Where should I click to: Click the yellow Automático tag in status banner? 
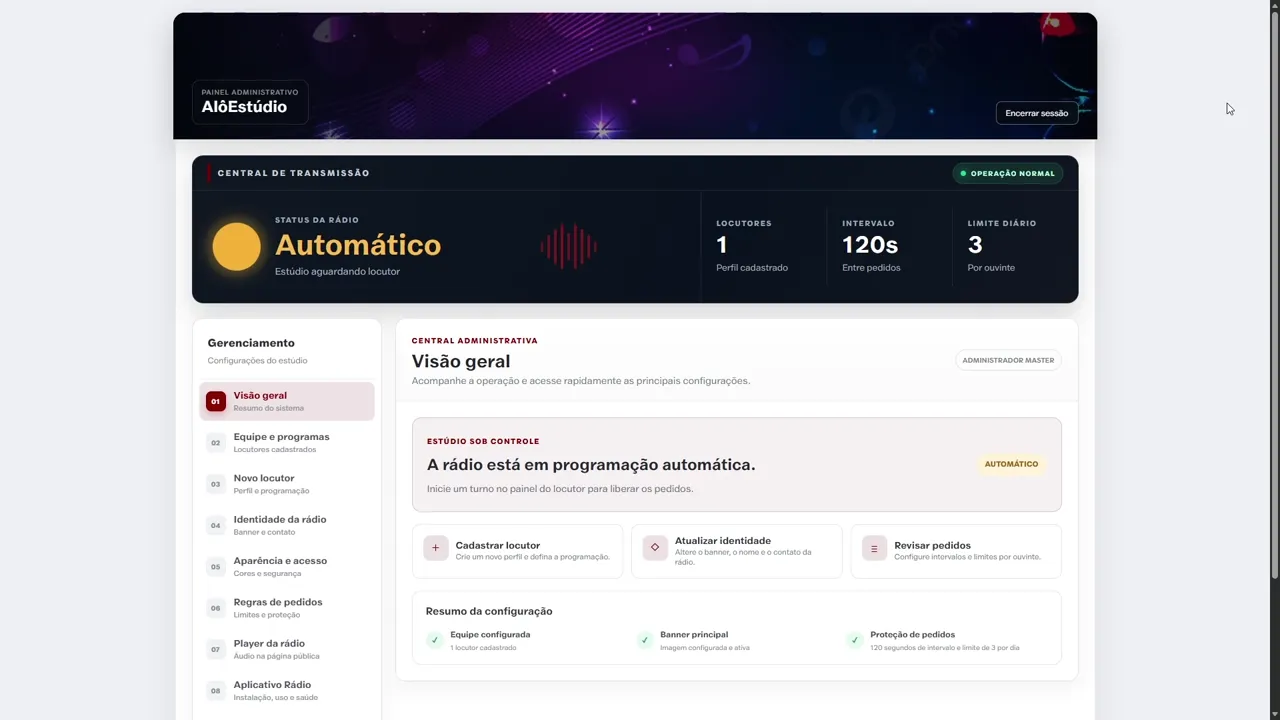point(1011,464)
